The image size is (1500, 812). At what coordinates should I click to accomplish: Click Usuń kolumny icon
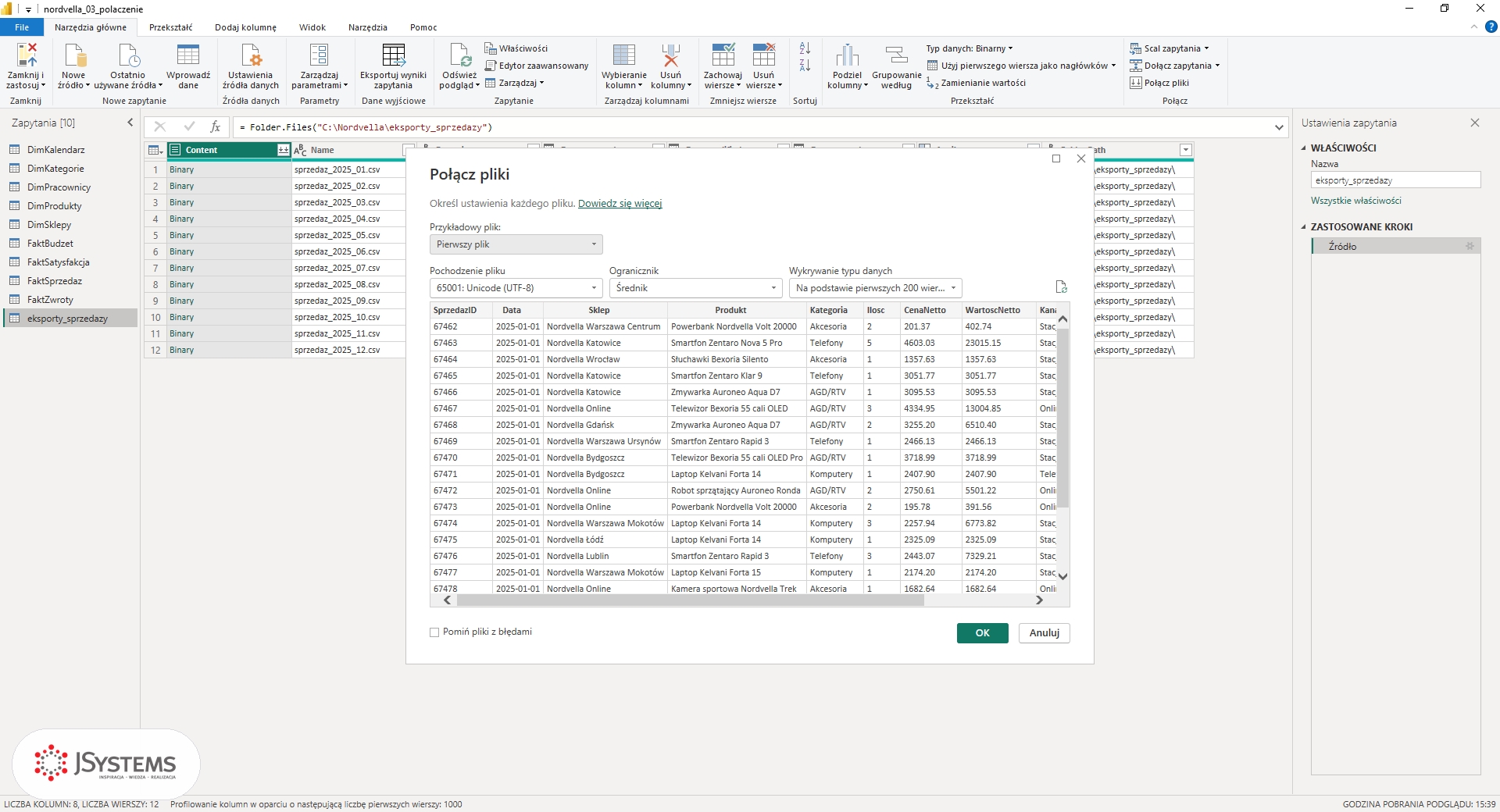pyautogui.click(x=670, y=55)
